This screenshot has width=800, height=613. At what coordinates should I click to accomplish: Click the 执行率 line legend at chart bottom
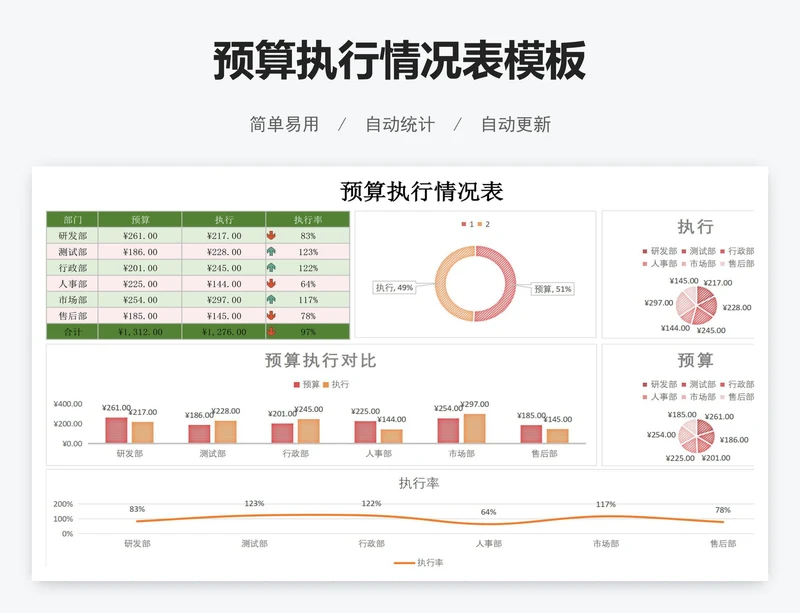point(418,562)
